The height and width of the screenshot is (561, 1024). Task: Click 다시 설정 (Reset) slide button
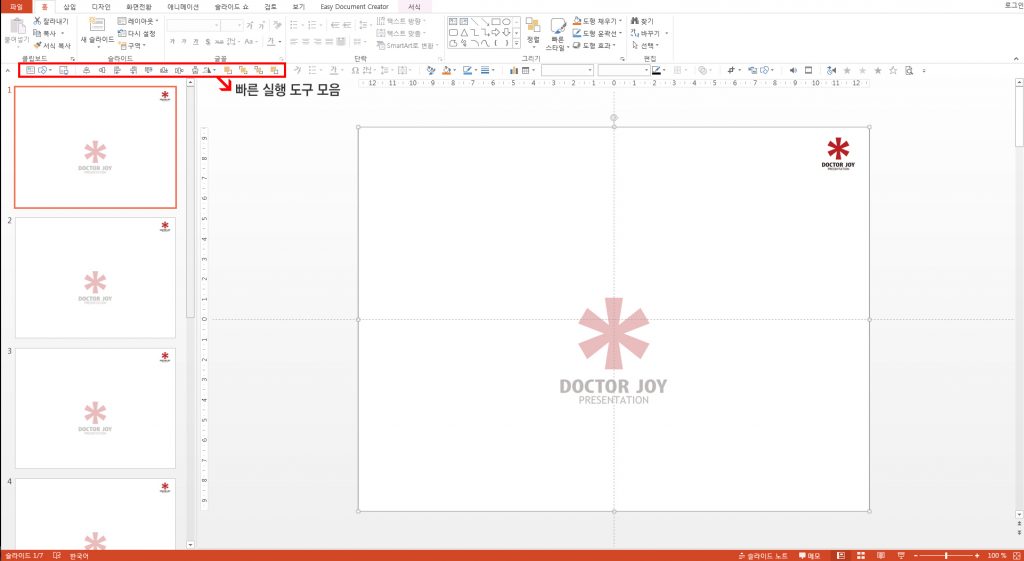click(x=136, y=33)
